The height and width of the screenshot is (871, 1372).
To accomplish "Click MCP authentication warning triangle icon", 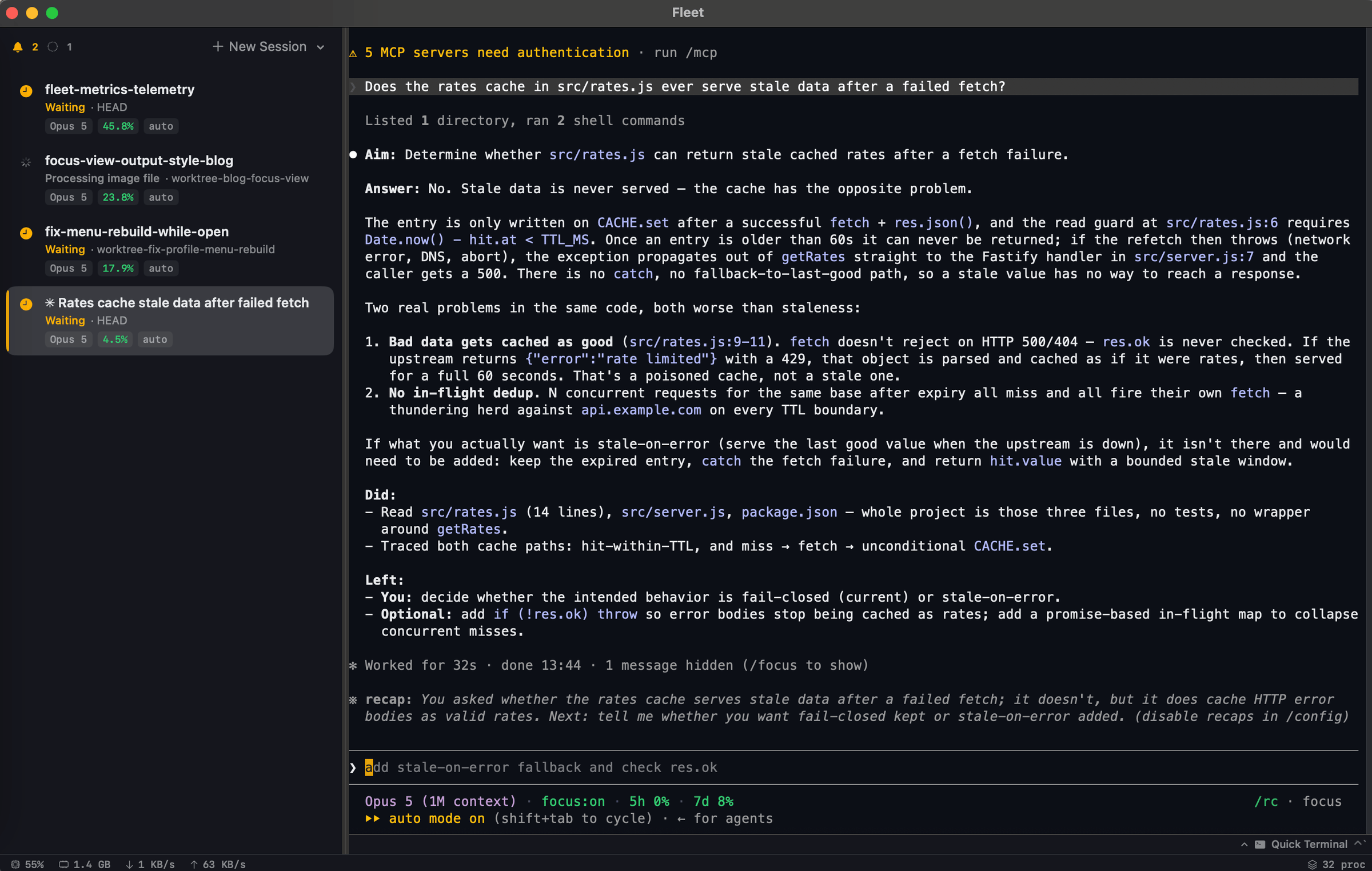I will (x=353, y=53).
